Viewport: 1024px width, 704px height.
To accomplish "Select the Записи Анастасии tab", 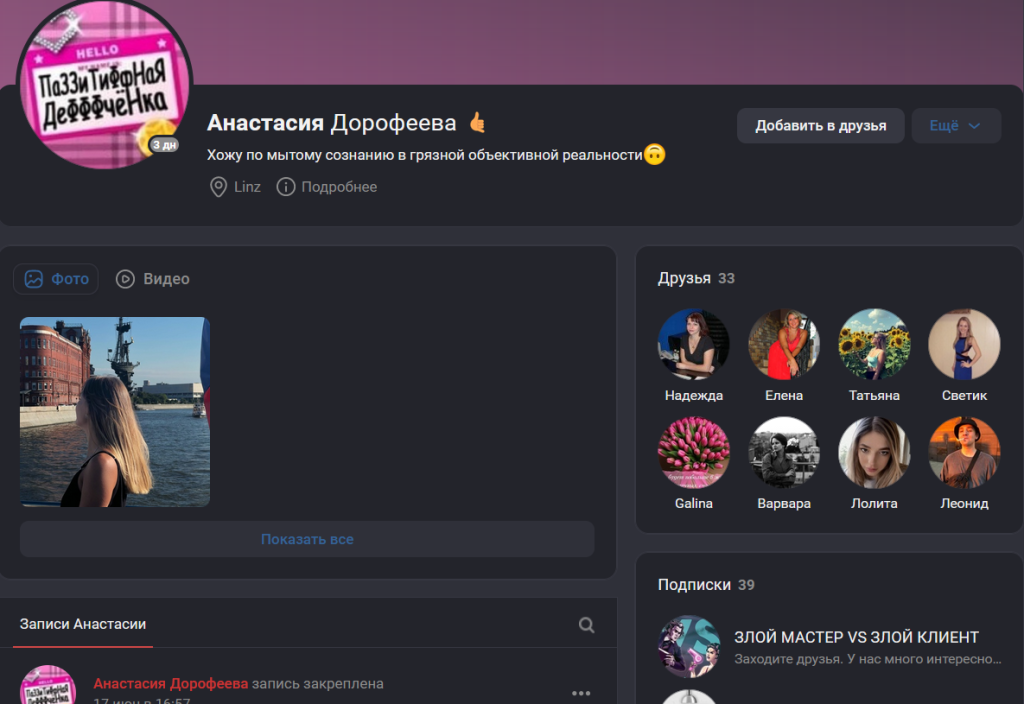I will point(83,624).
